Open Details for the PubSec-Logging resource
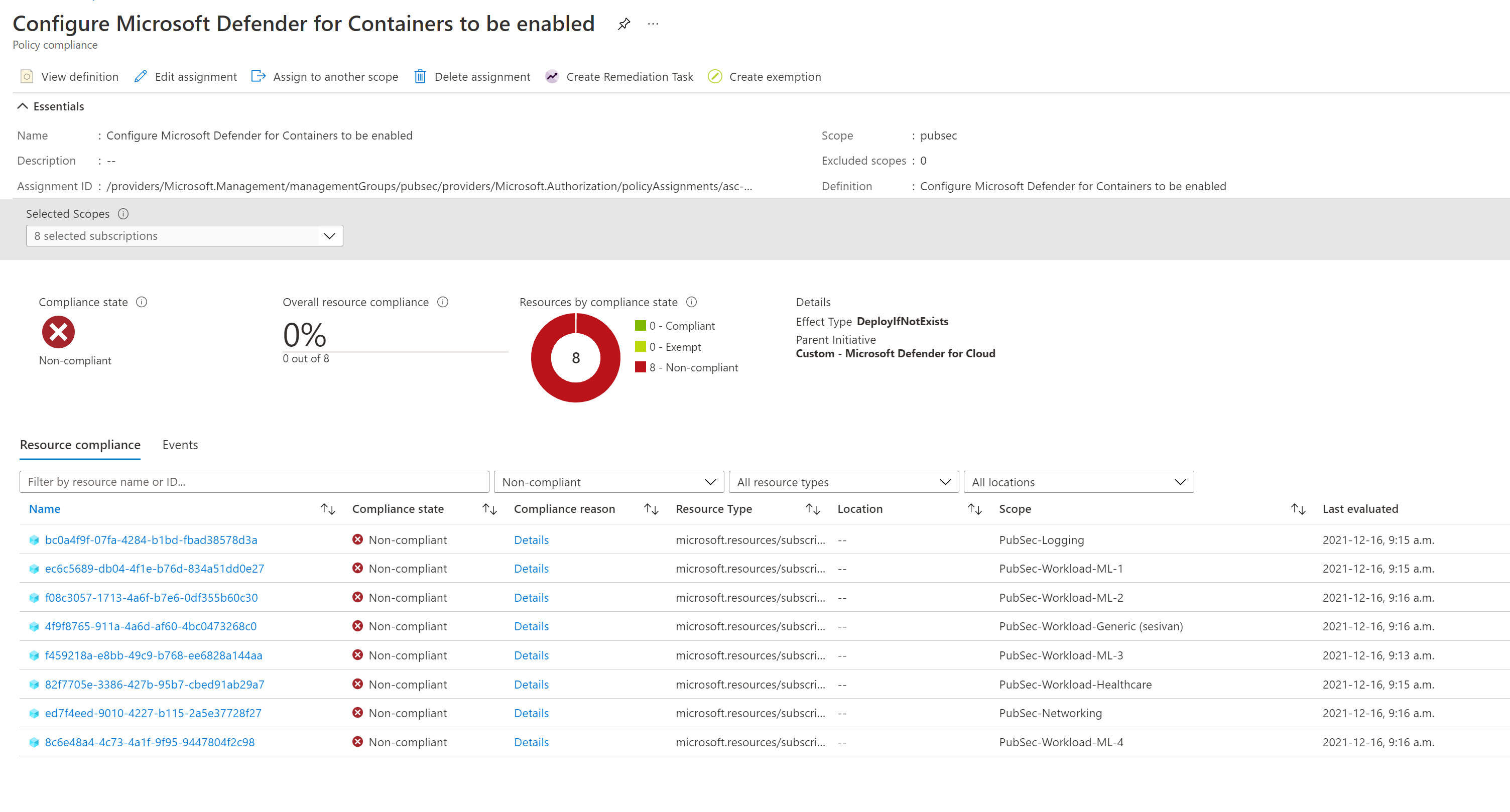This screenshot has width=1510, height=812. coord(531,539)
